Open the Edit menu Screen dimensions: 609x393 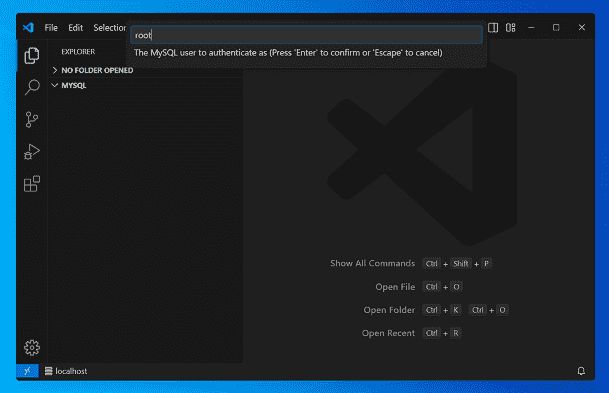tap(75, 28)
